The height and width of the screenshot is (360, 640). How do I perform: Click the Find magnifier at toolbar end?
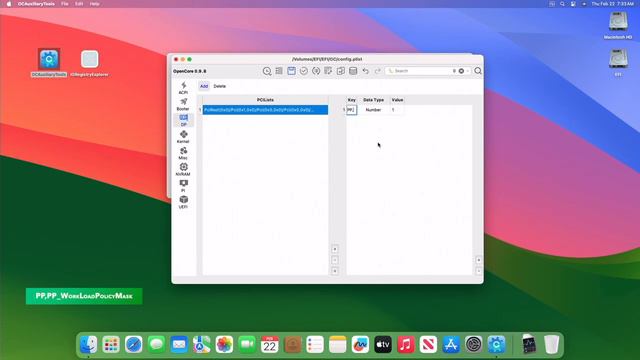click(478, 71)
